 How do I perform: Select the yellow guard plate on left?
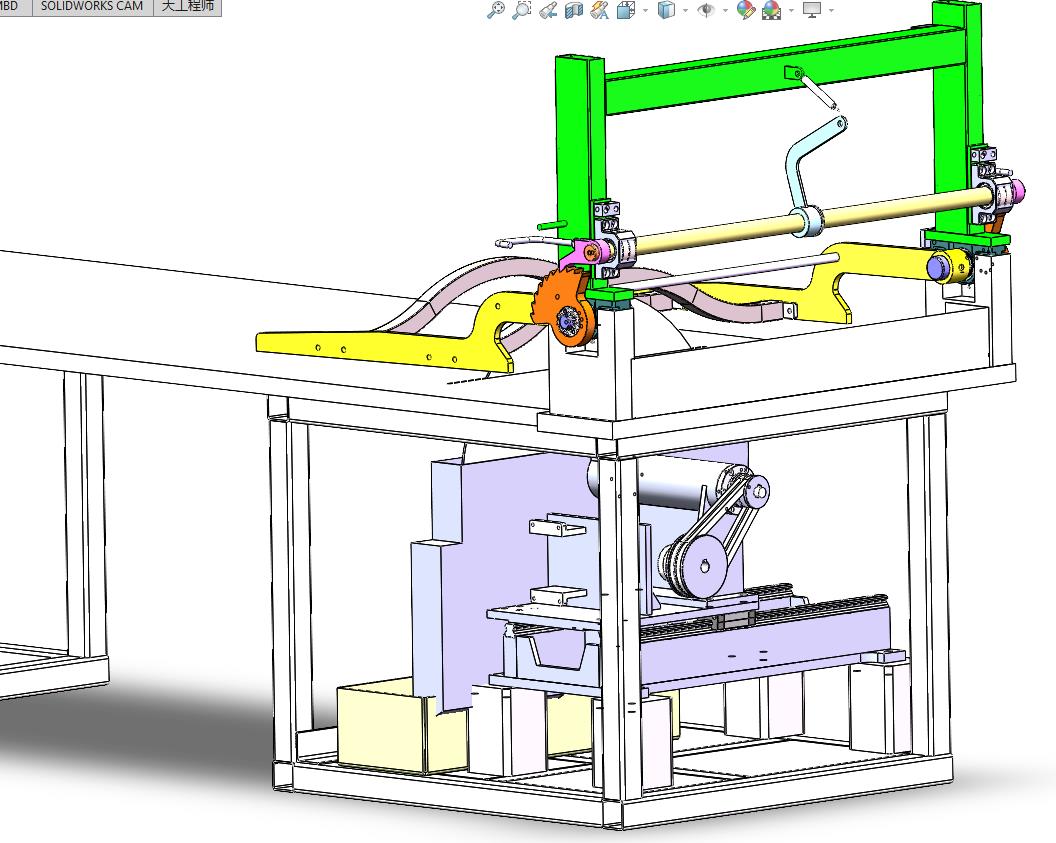(x=384, y=331)
